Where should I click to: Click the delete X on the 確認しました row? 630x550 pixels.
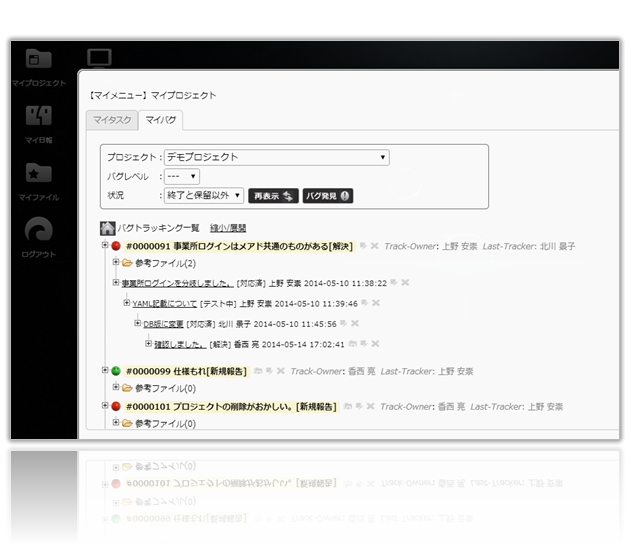375,343
